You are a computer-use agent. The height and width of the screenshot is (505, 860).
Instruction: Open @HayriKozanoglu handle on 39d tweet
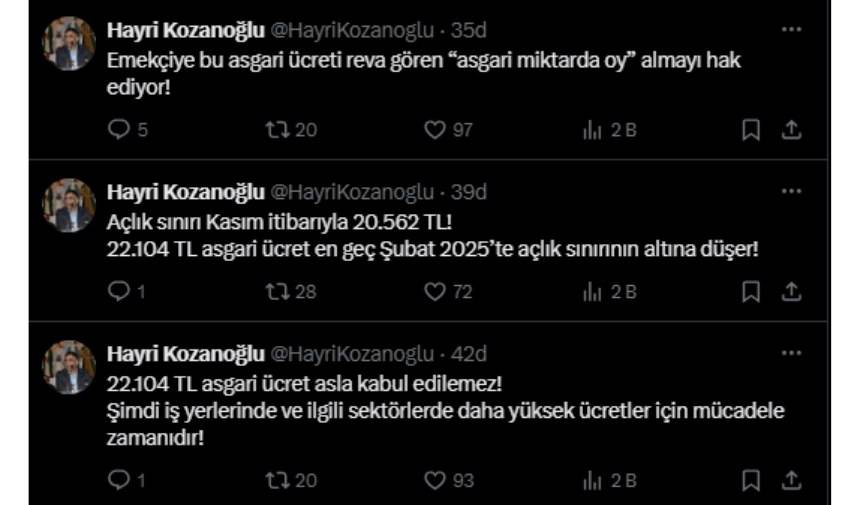pos(352,192)
